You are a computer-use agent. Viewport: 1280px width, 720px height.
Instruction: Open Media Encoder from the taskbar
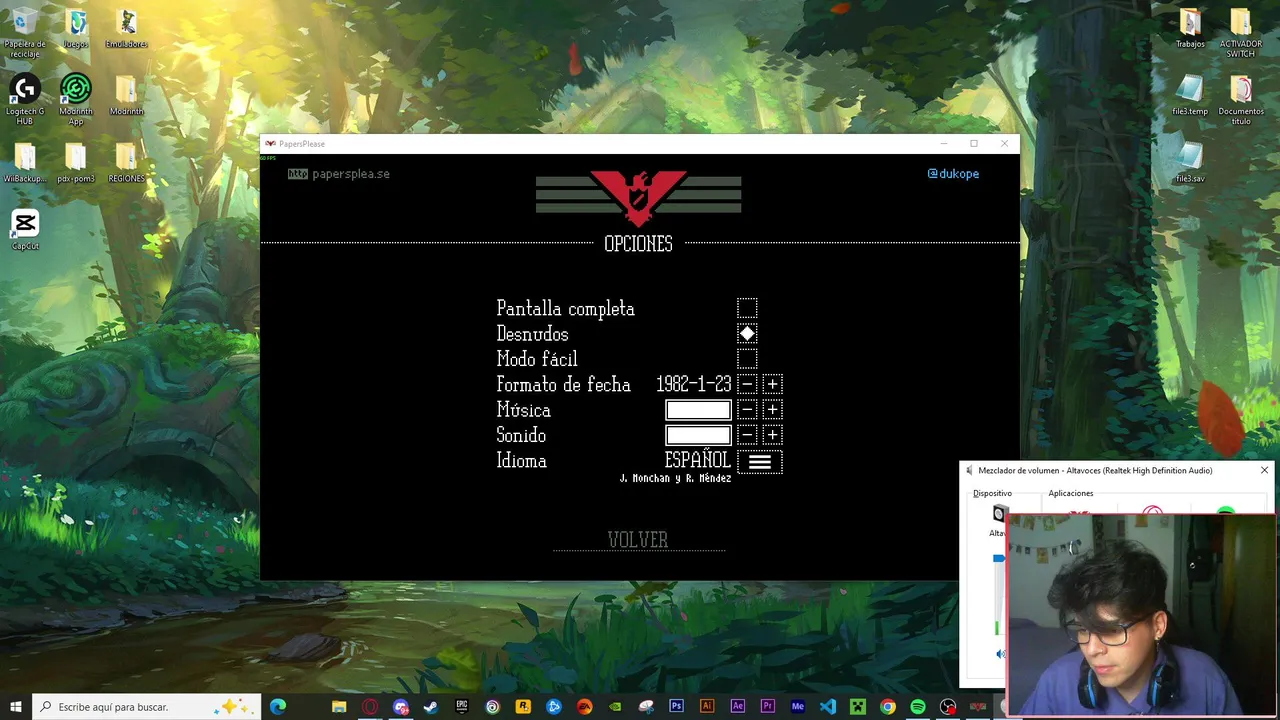[797, 707]
